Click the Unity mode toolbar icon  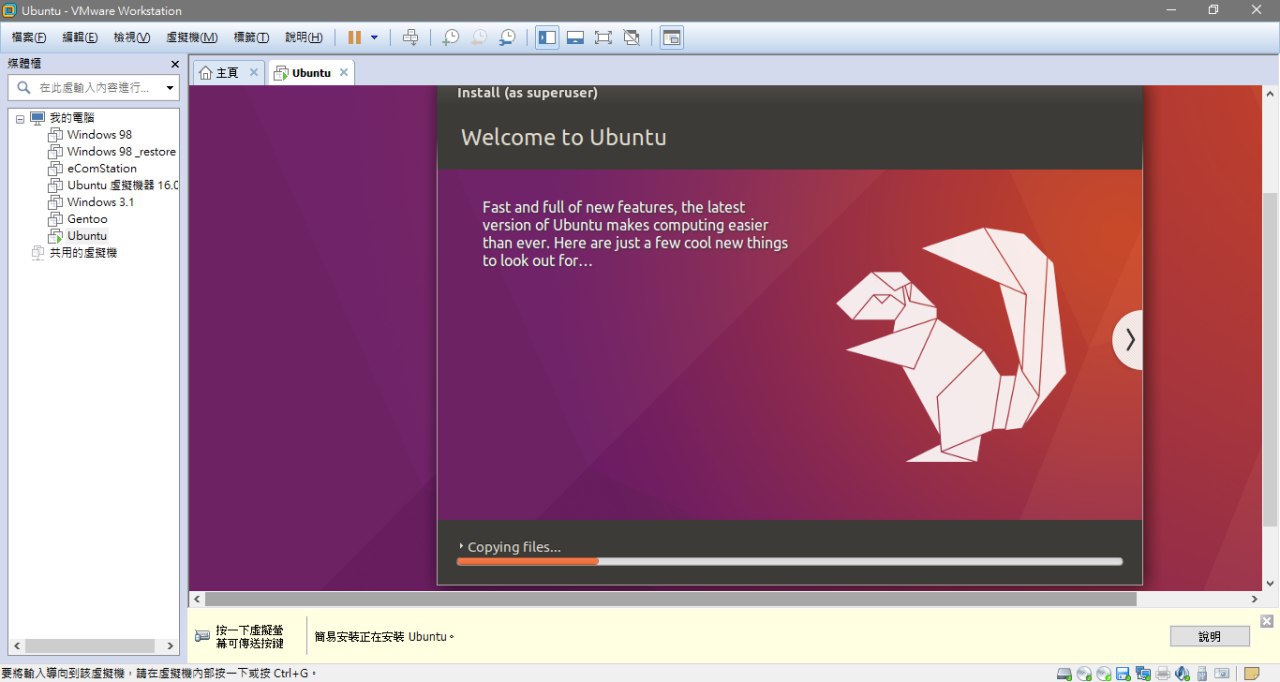[x=631, y=37]
